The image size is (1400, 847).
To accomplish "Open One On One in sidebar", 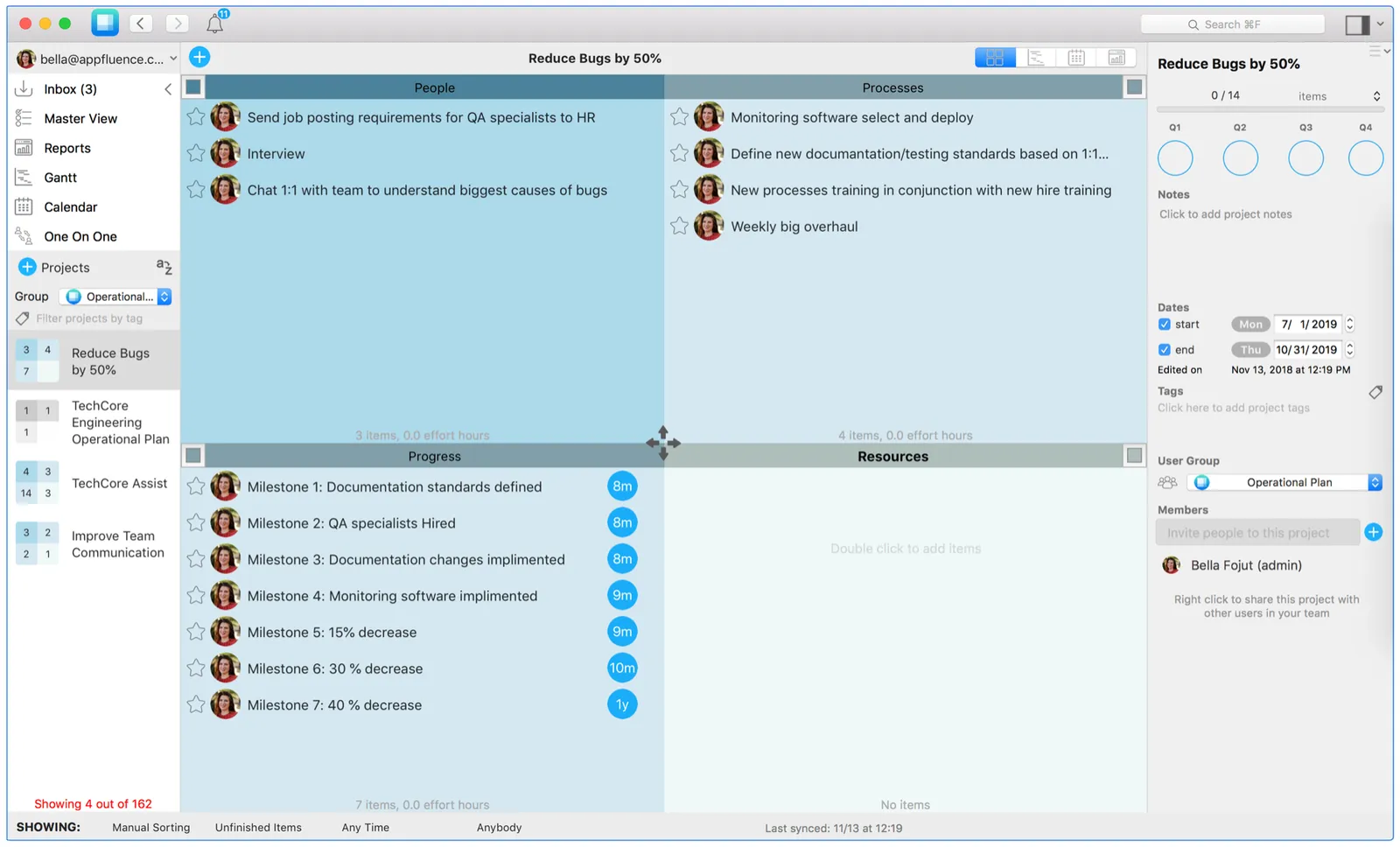I will click(80, 236).
